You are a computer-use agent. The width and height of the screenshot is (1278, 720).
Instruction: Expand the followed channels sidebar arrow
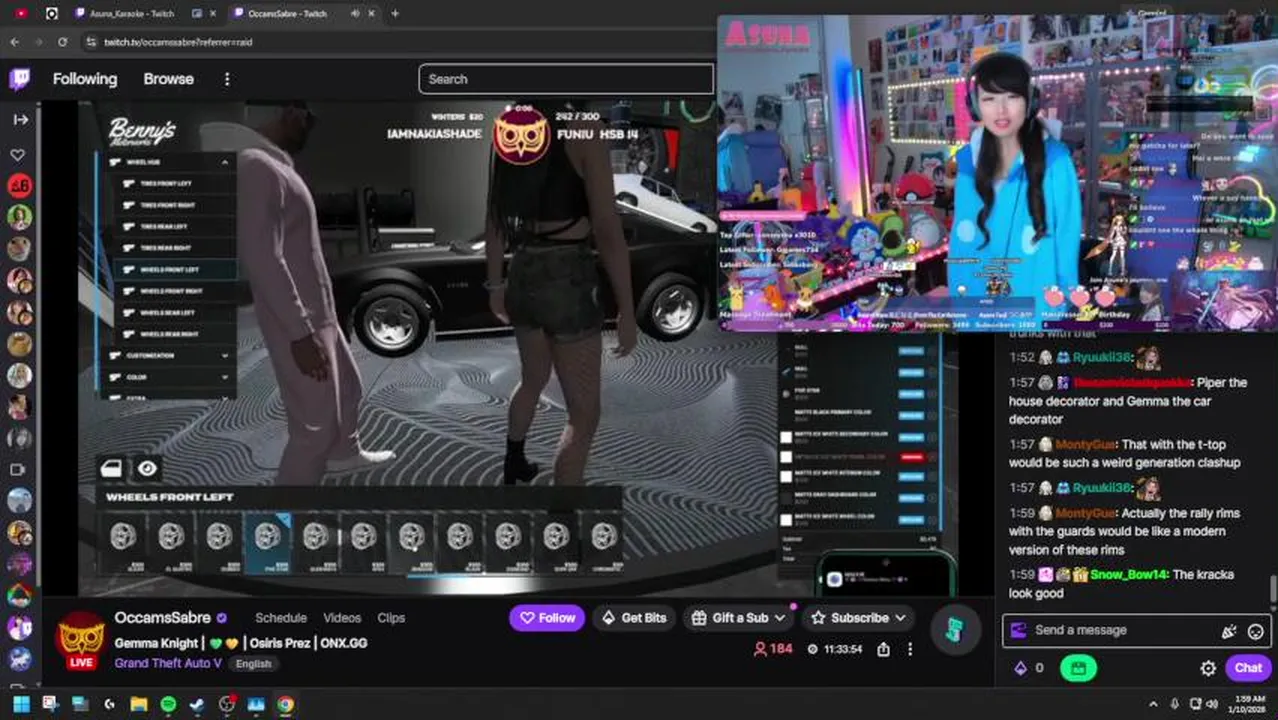click(20, 119)
